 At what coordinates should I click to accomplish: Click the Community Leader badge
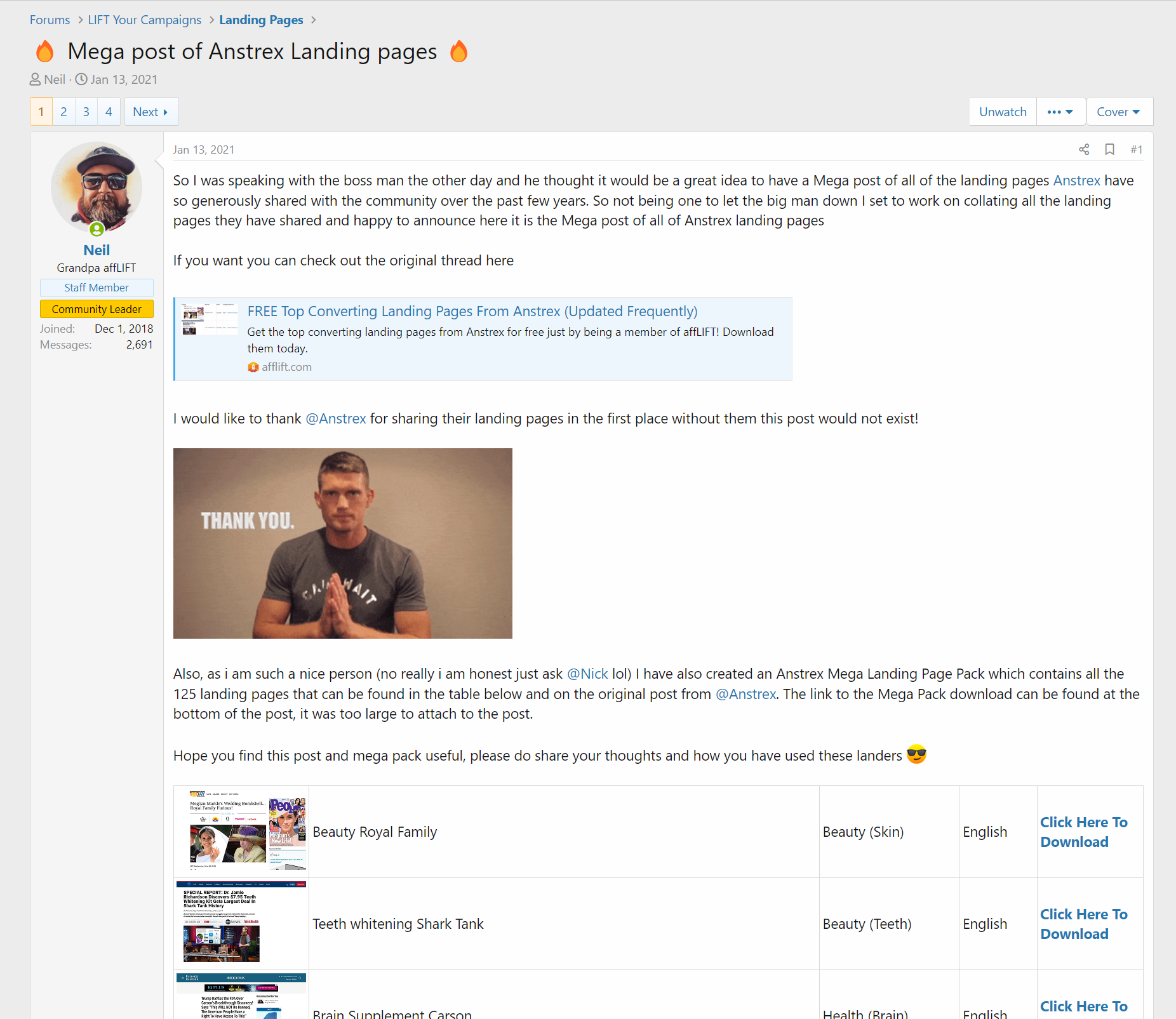pos(97,309)
